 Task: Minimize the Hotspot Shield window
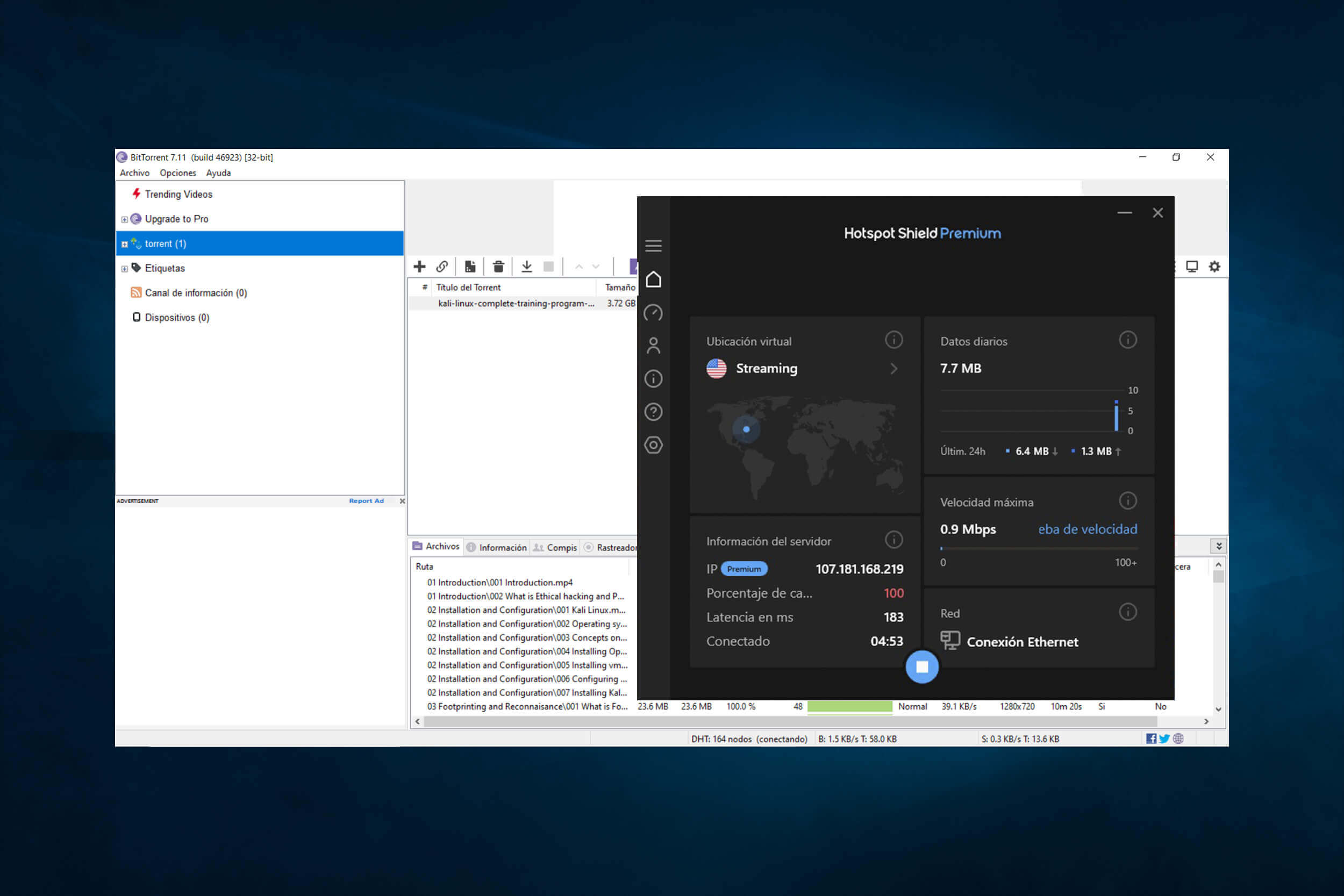coord(1124,212)
